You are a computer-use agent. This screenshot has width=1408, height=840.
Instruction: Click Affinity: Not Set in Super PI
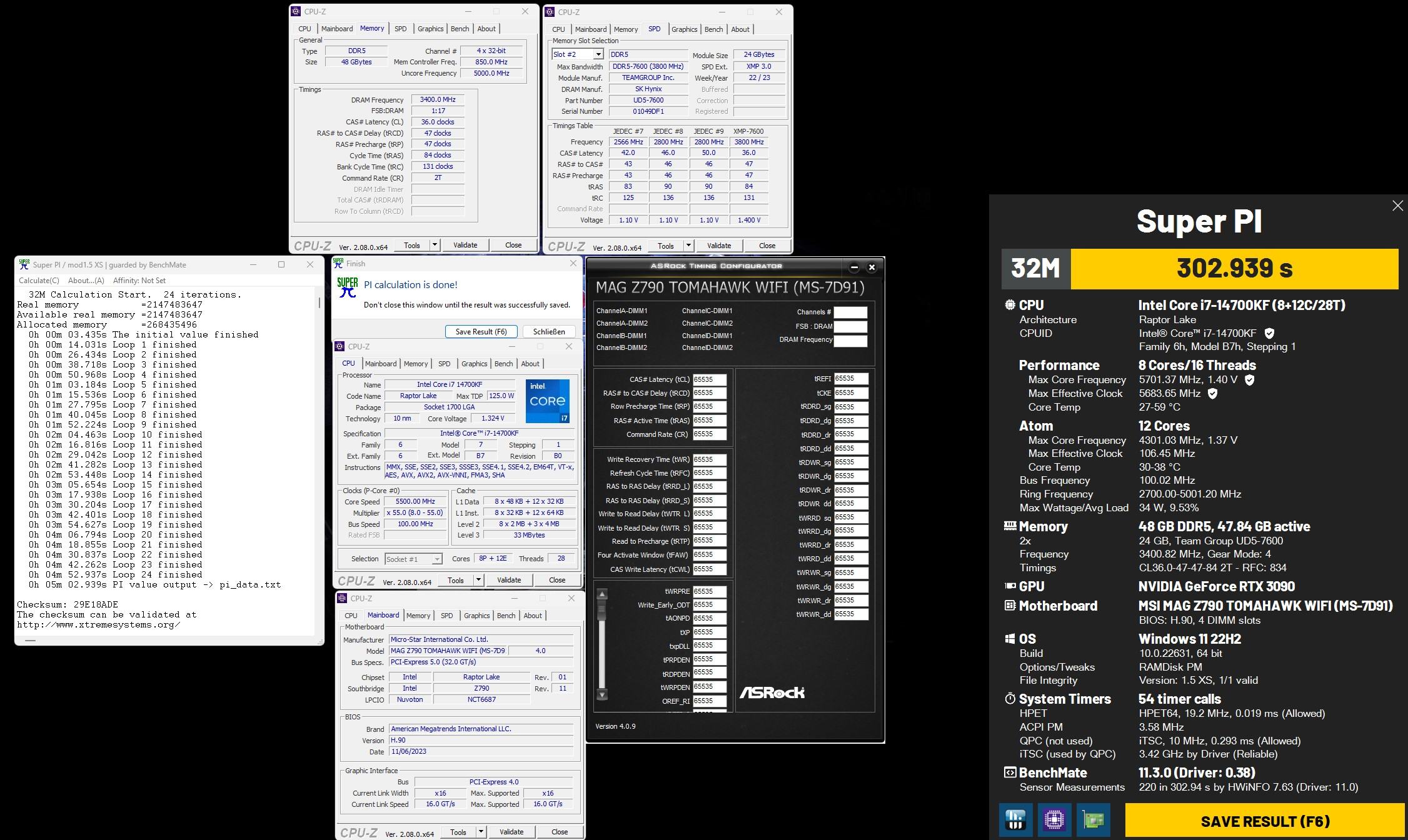coord(139,281)
